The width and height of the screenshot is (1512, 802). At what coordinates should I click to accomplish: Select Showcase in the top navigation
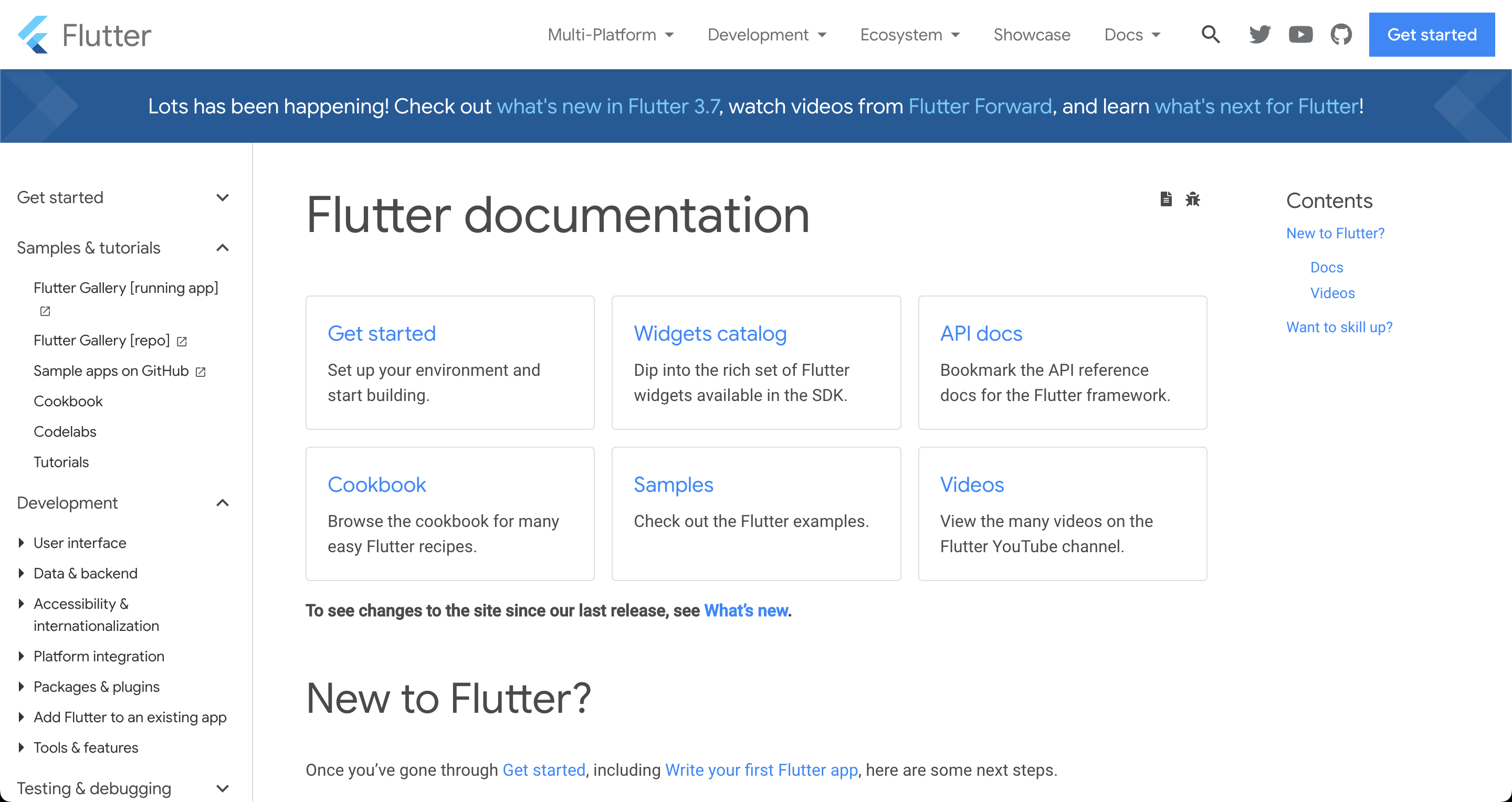point(1031,35)
